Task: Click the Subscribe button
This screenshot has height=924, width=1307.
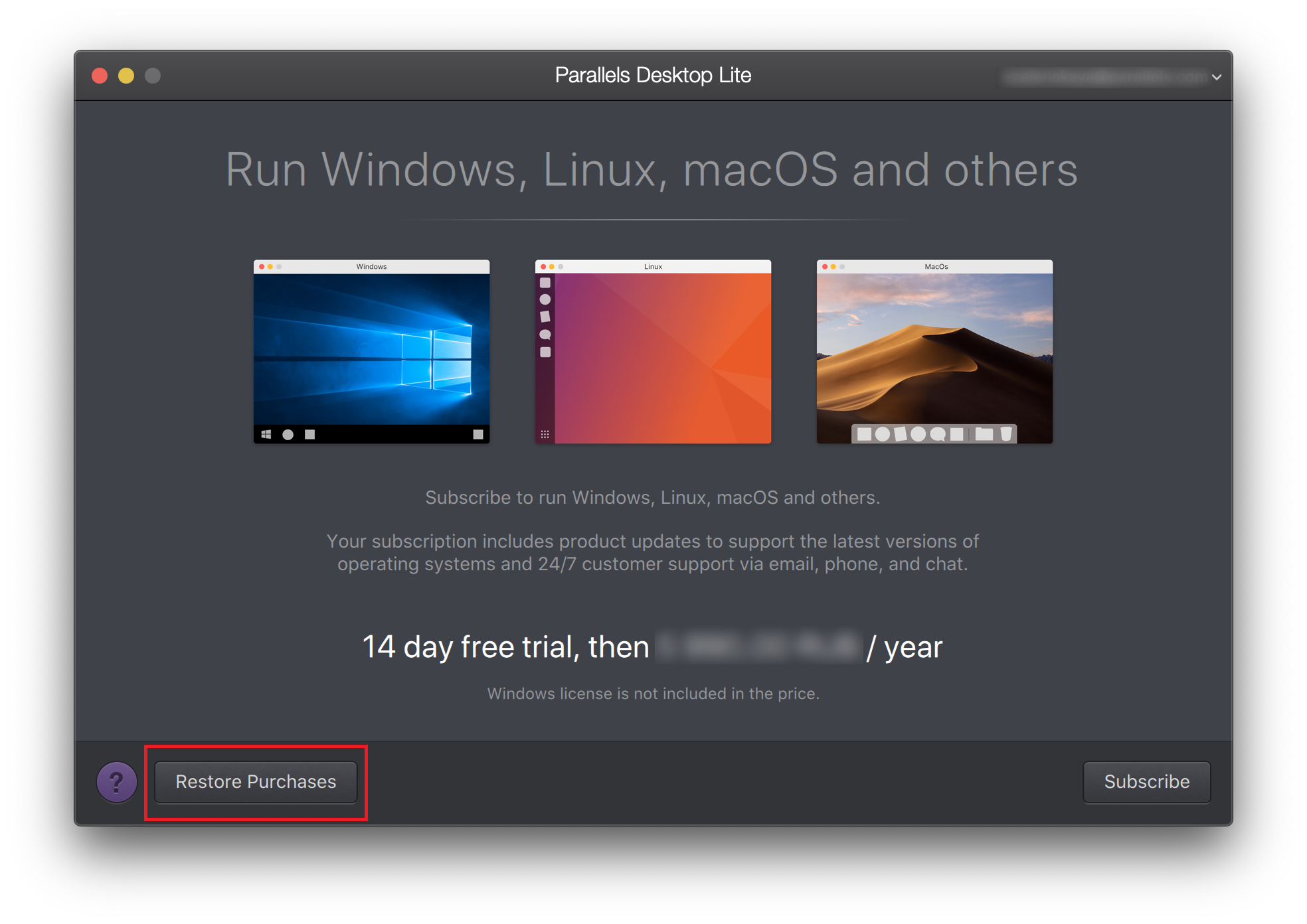Action: pyautogui.click(x=1146, y=782)
